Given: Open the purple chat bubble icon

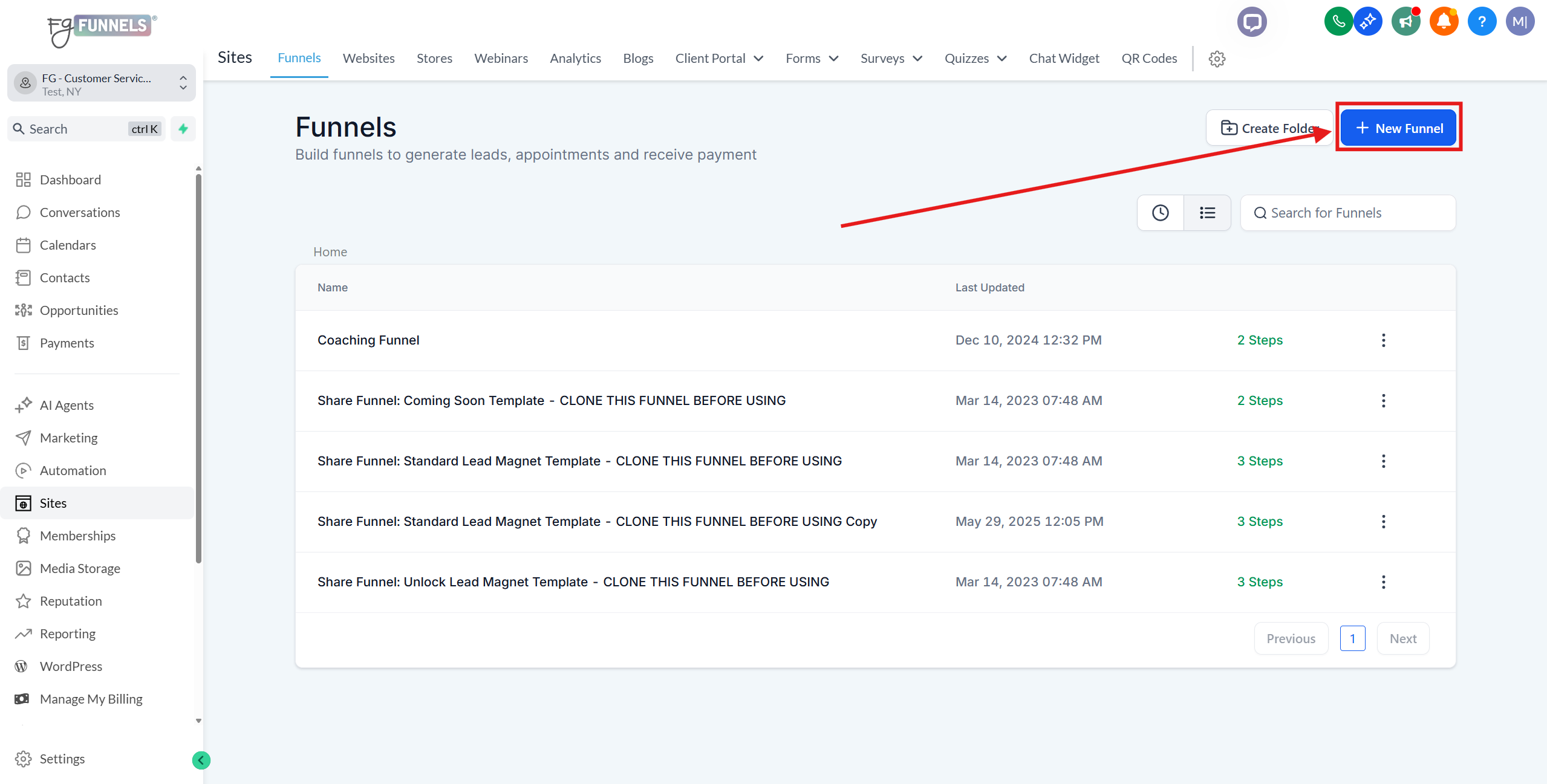Looking at the screenshot, I should (1251, 22).
